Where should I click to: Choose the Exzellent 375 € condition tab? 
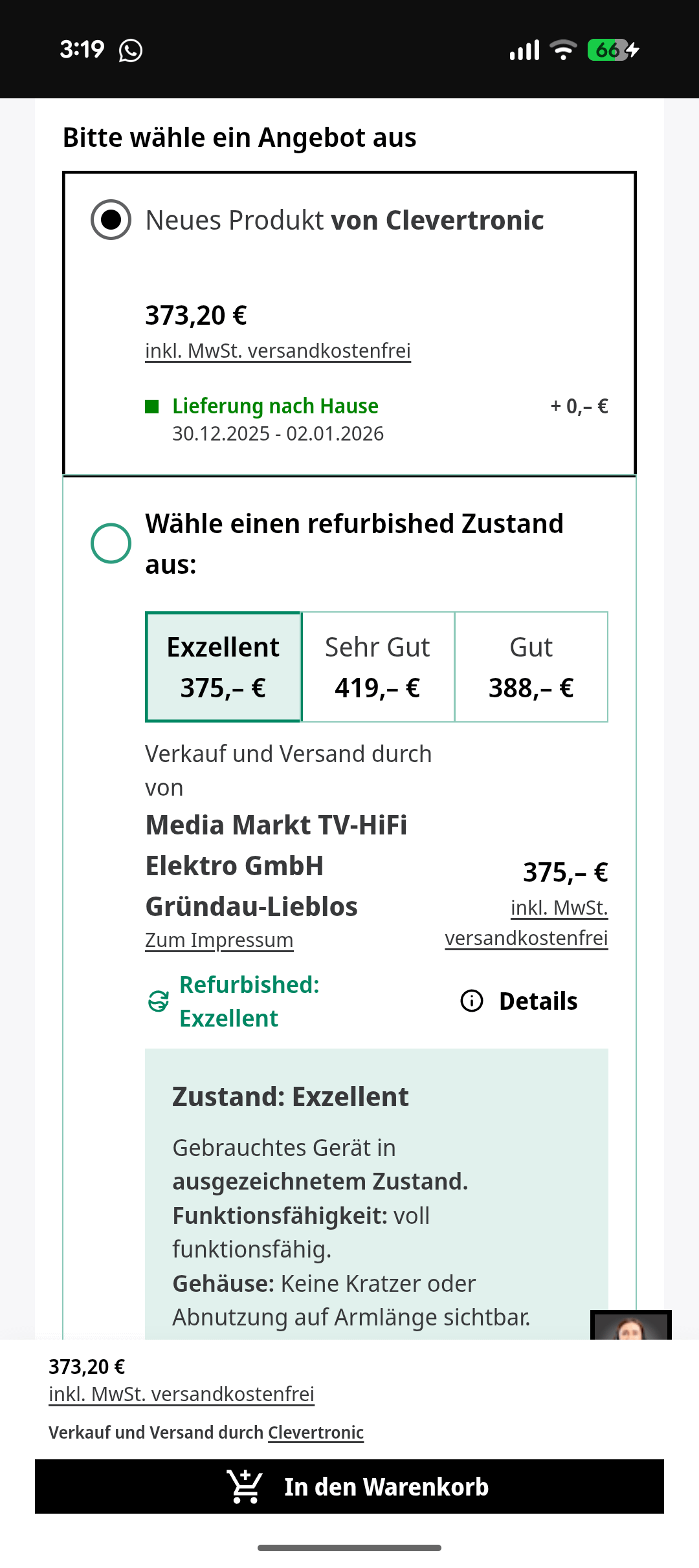[223, 667]
